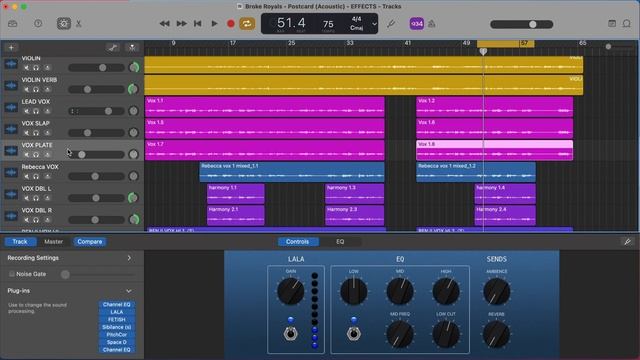Mute the VIOLIN VERB track
The width and height of the screenshot is (640, 360).
pyautogui.click(x=27, y=89)
